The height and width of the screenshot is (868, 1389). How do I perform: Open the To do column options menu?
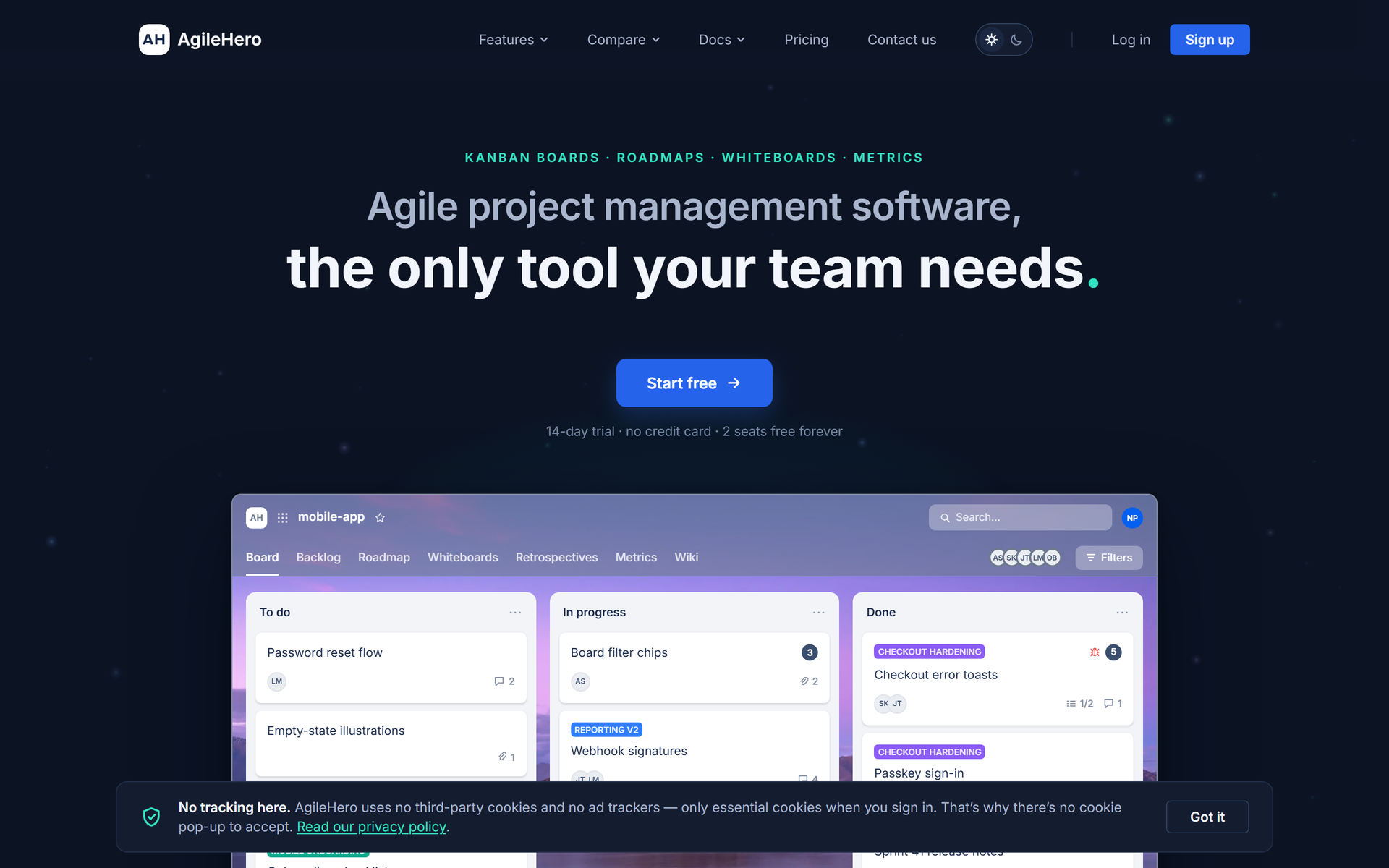pyautogui.click(x=515, y=613)
